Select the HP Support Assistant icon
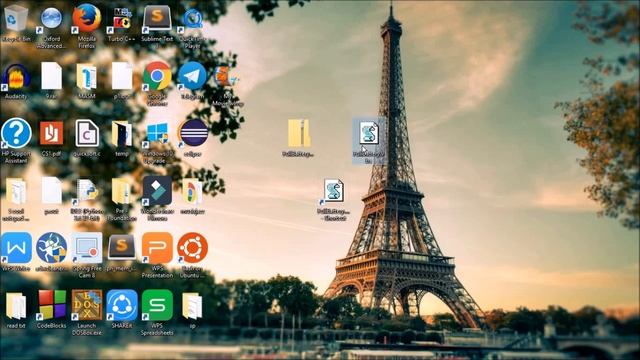Image resolution: width=640 pixels, height=360 pixels. [16, 133]
